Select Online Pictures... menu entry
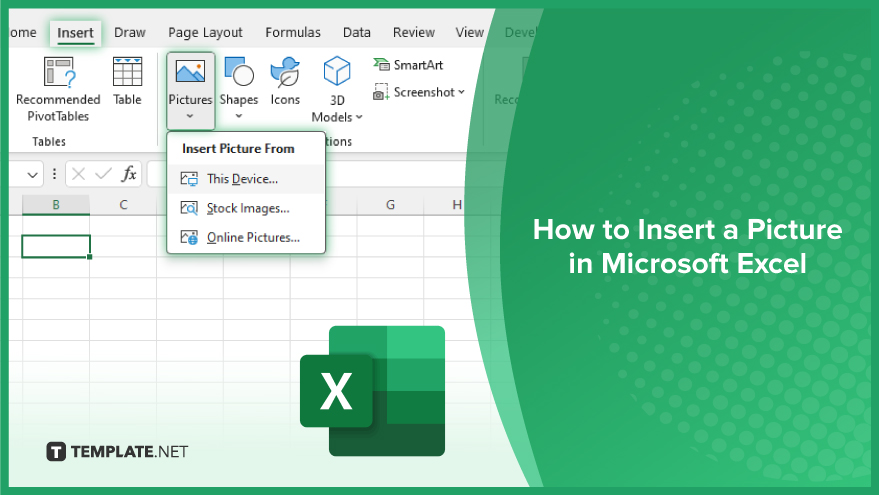 (246, 237)
